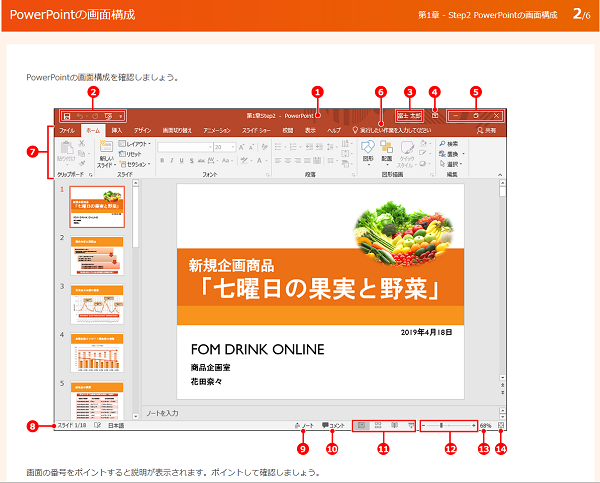
Task: Switch to Slide Sorter view icon
Action: 378,425
